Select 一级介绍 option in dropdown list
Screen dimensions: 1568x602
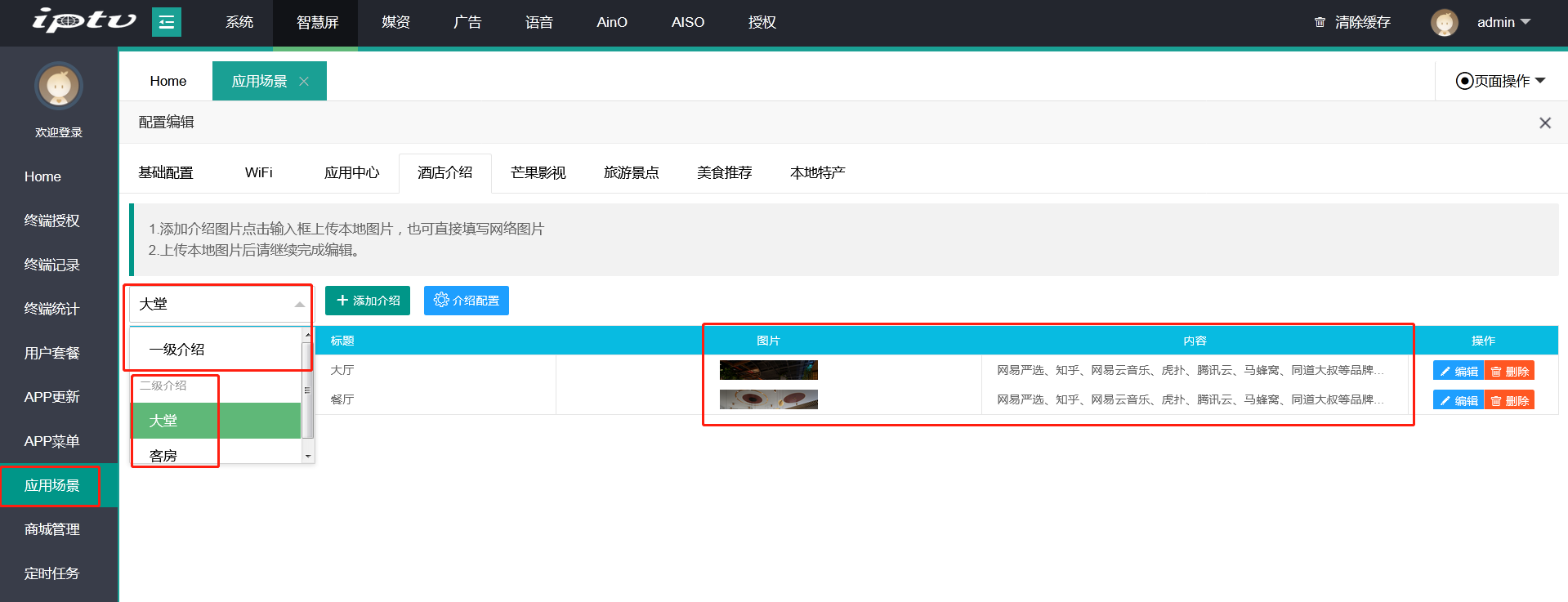point(176,349)
